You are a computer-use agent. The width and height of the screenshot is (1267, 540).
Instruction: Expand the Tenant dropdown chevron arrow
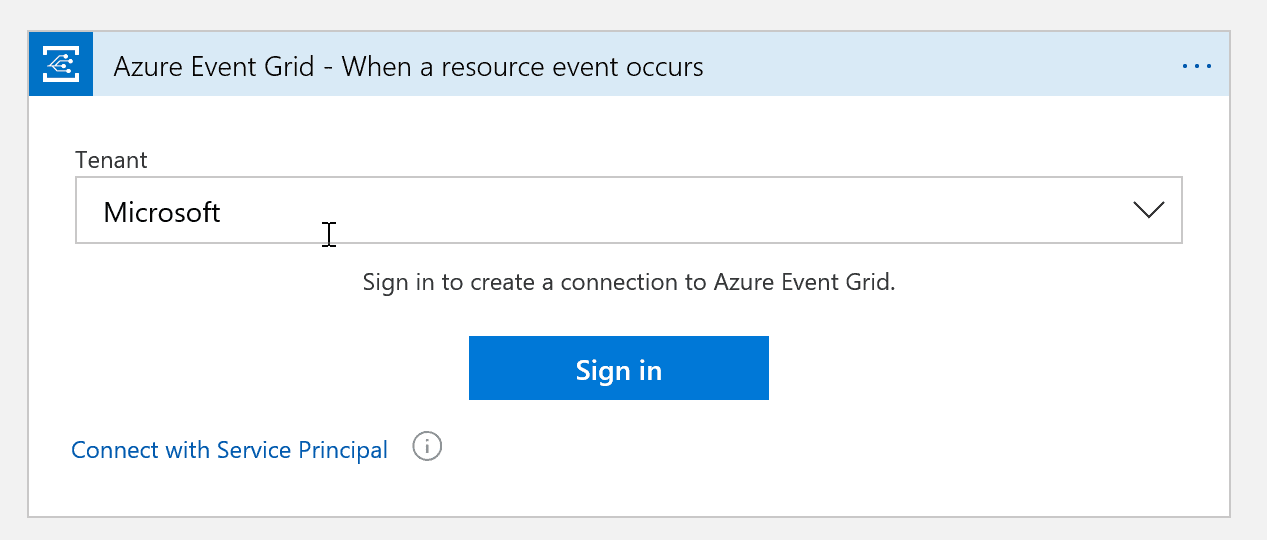[x=1149, y=210]
